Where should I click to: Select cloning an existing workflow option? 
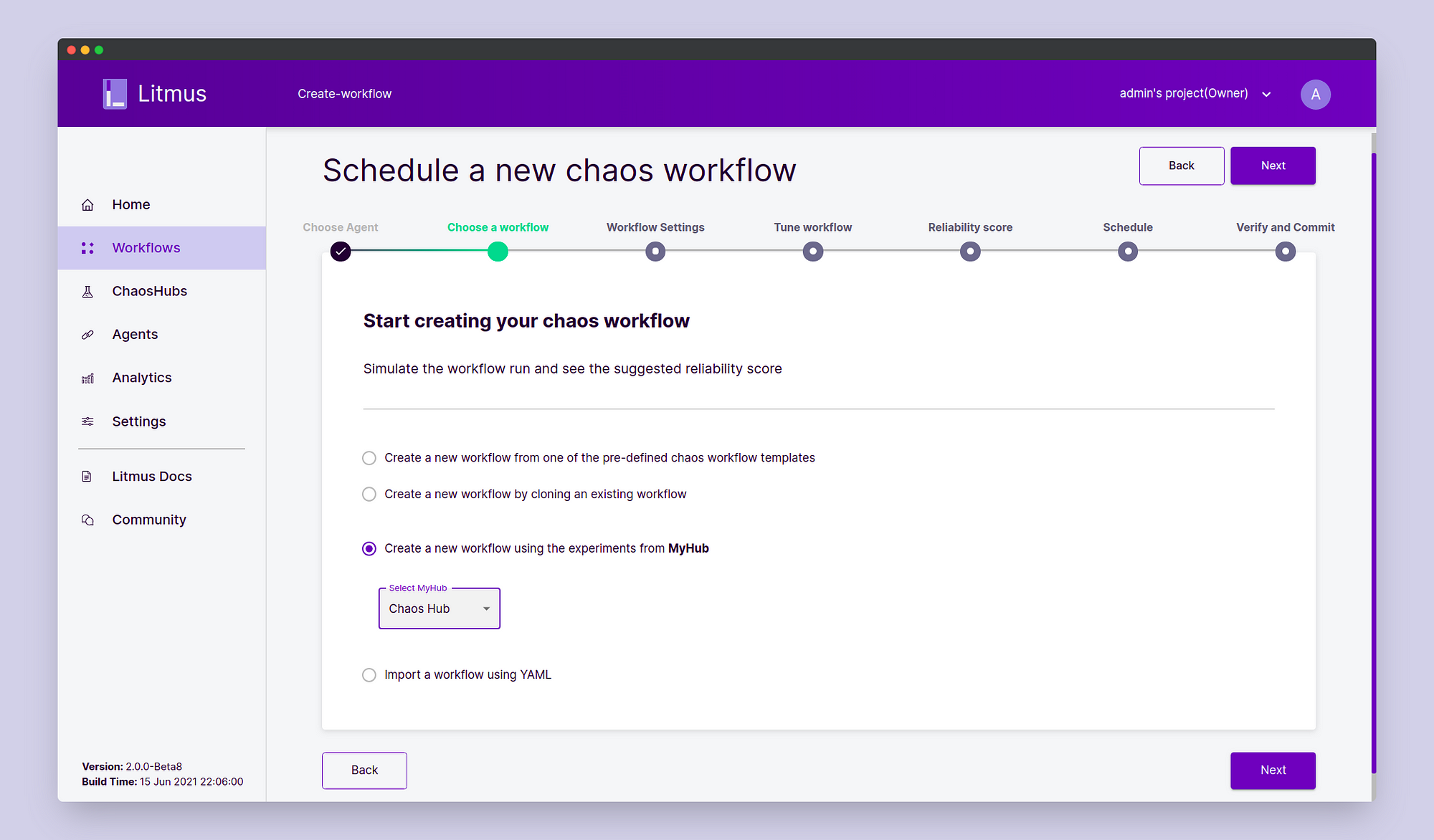pos(369,495)
